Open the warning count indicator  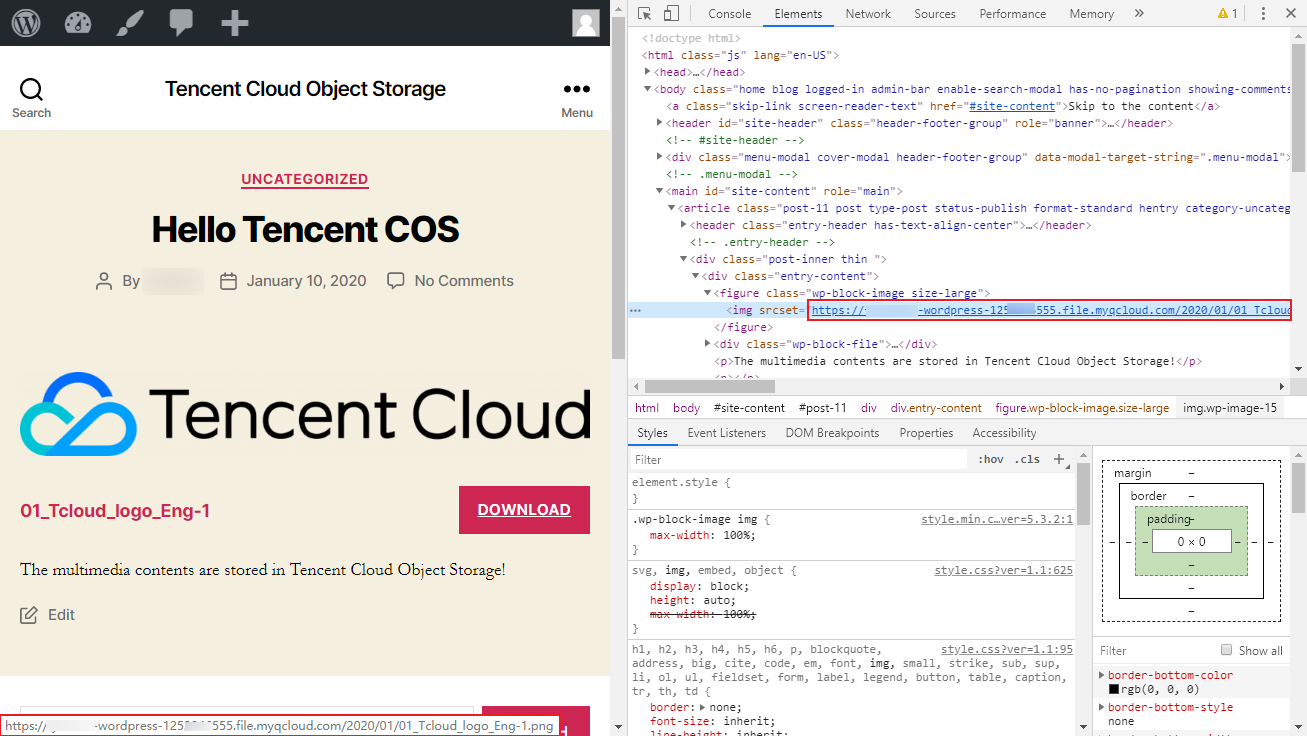[x=1227, y=13]
